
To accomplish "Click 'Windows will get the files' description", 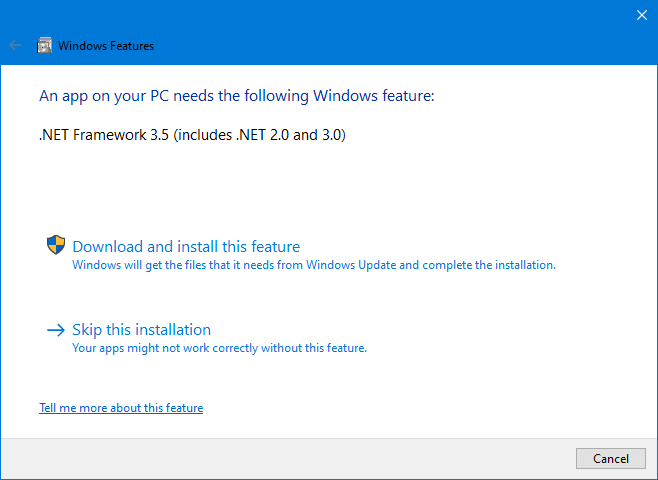I will pos(314,265).
